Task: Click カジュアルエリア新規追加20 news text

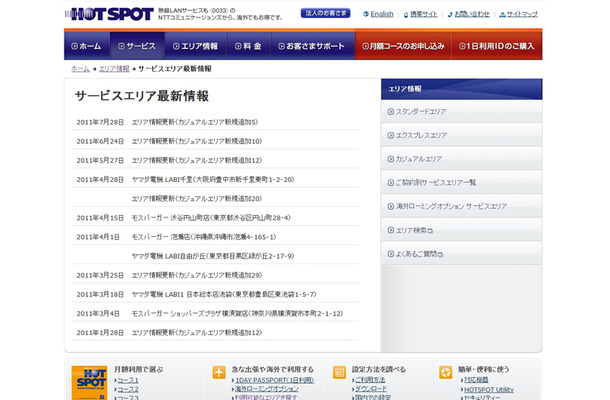Action: (x=197, y=198)
